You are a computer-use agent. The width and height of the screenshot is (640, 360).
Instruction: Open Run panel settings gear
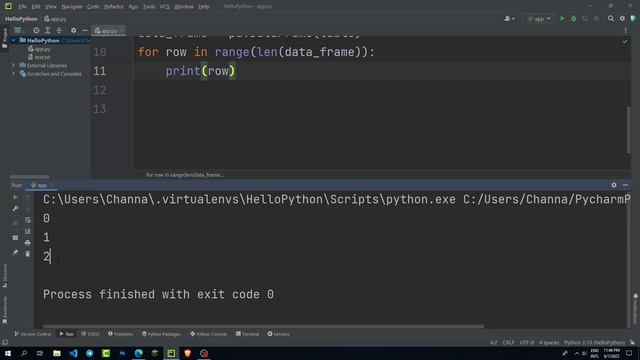coord(614,185)
